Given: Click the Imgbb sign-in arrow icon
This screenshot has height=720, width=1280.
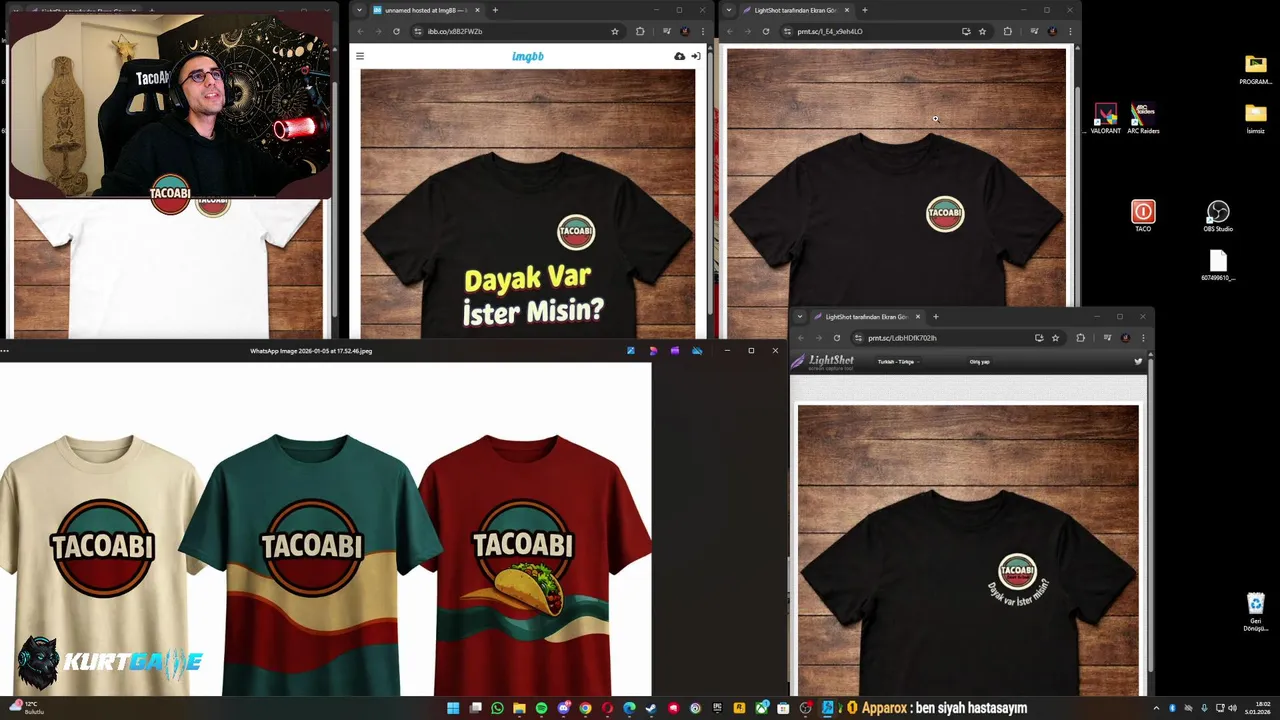Looking at the screenshot, I should pyautogui.click(x=696, y=56).
